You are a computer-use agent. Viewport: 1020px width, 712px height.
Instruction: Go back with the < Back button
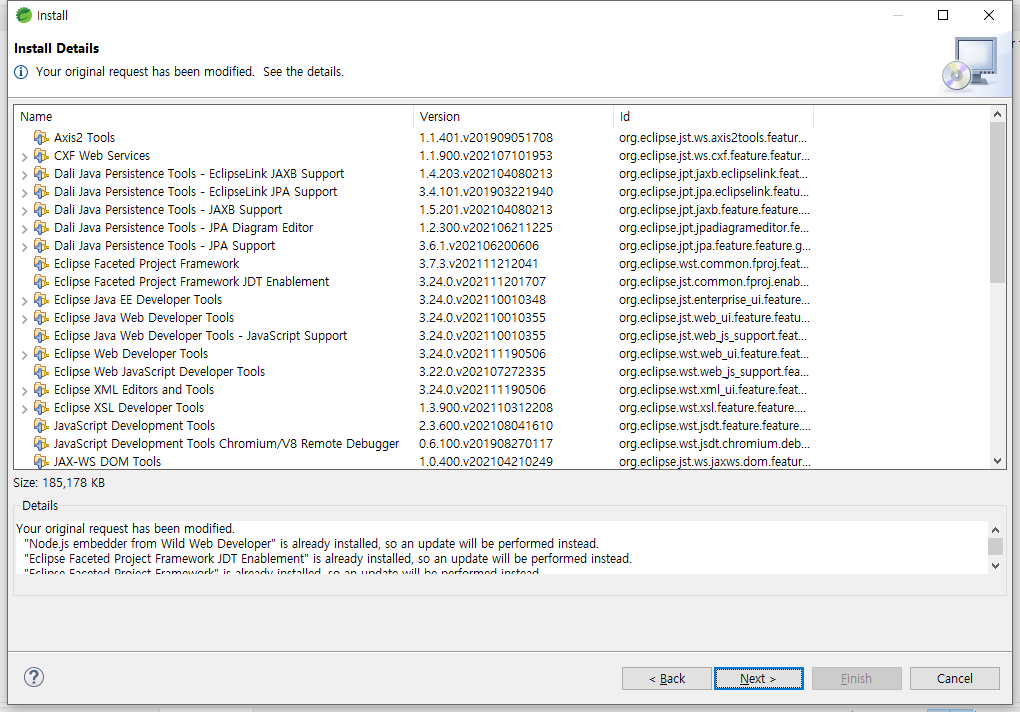tap(667, 678)
